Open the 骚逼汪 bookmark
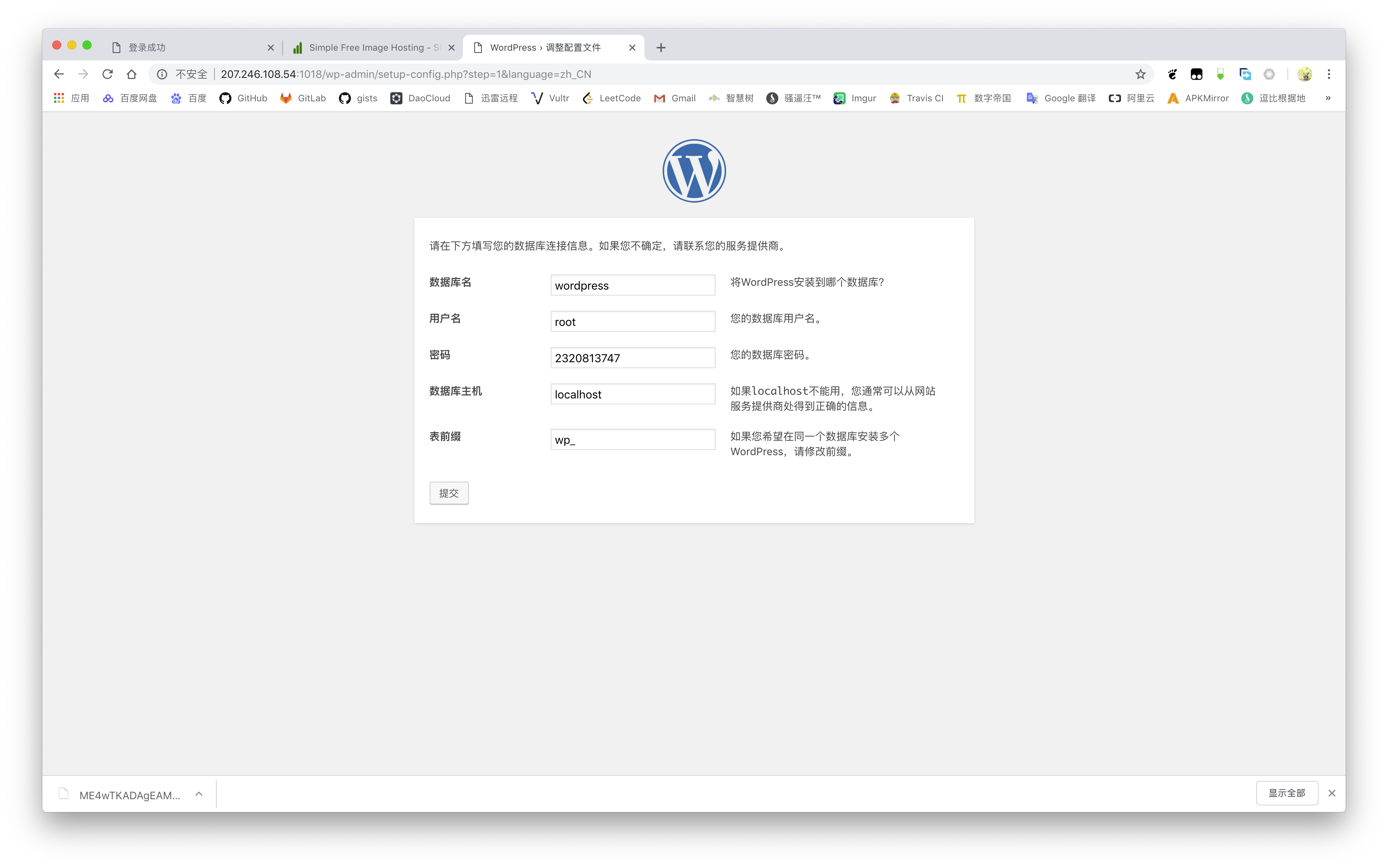The height and width of the screenshot is (868, 1388). [793, 98]
